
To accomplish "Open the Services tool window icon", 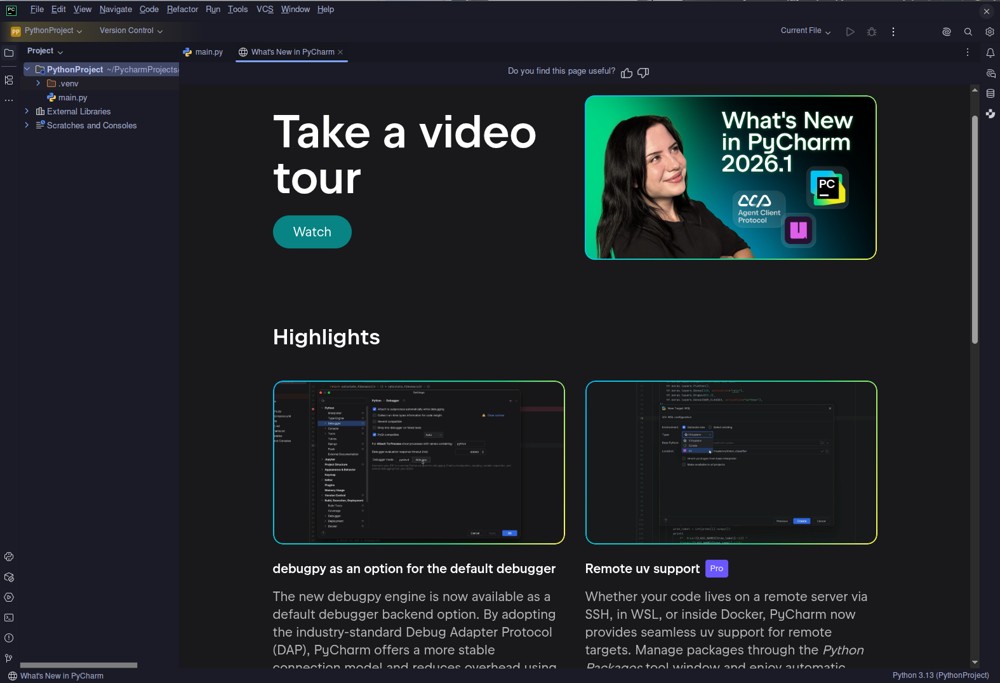I will (x=9, y=598).
